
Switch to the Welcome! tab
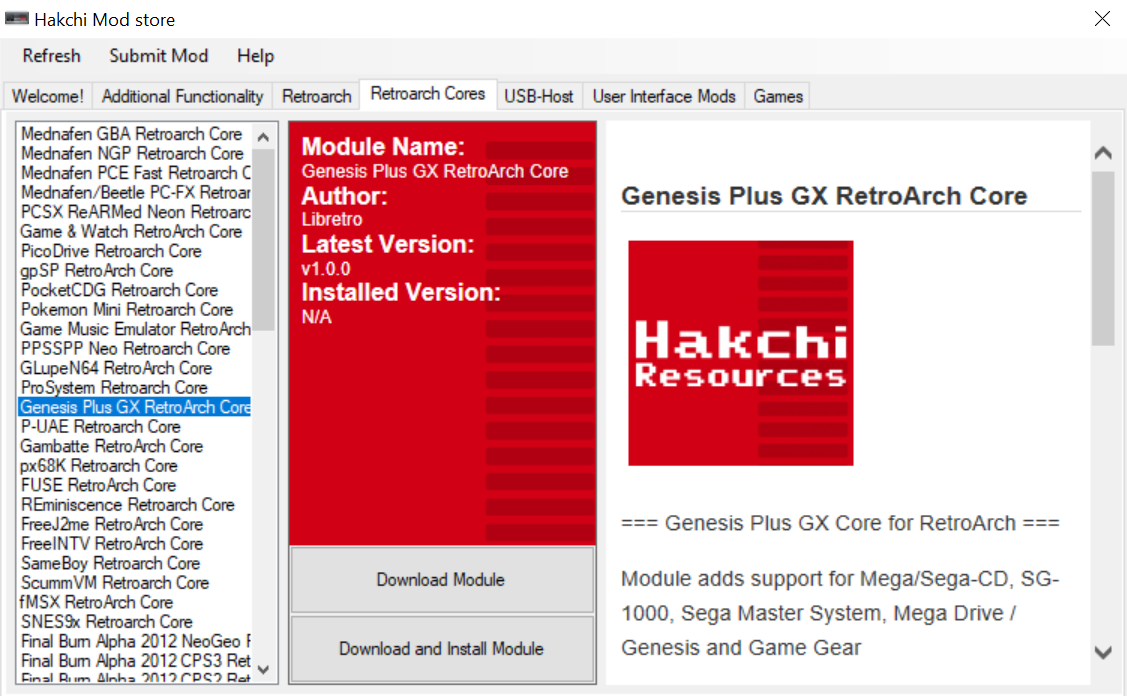(x=47, y=96)
